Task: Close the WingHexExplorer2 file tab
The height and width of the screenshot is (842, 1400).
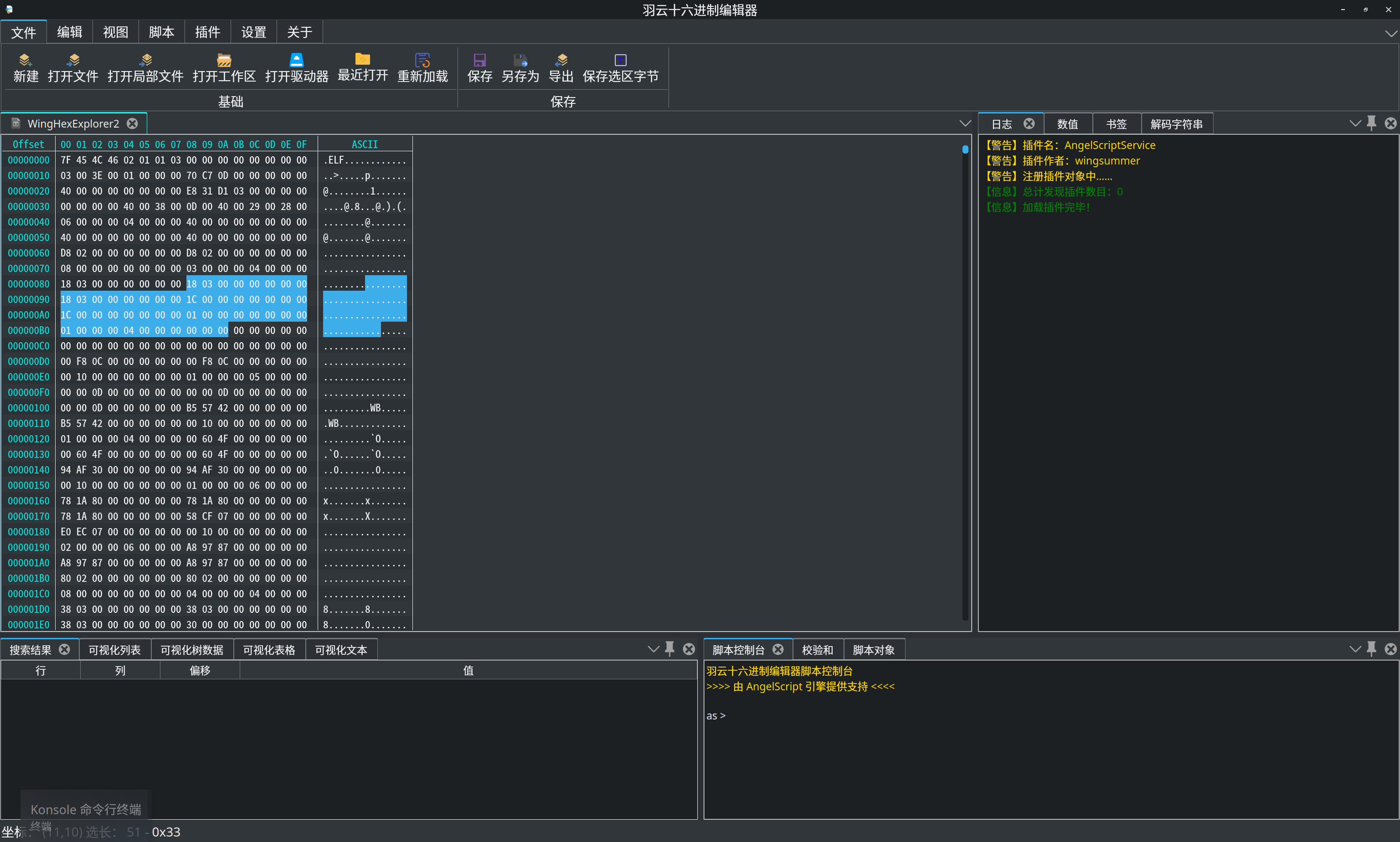Action: 132,123
